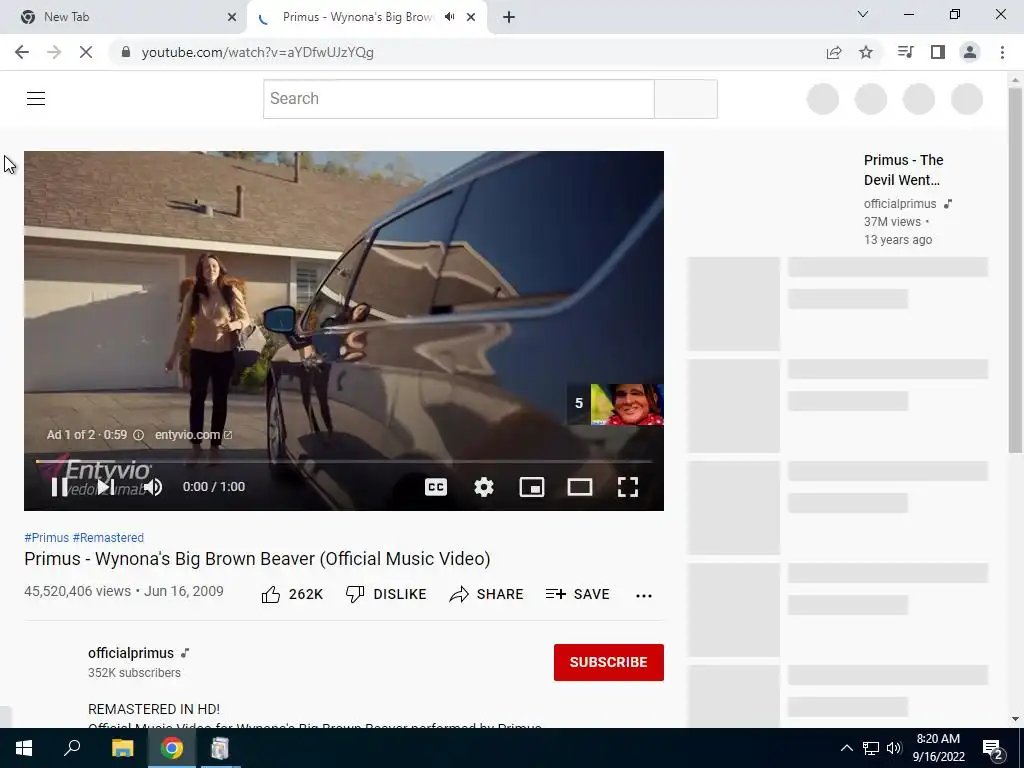Image resolution: width=1024 pixels, height=768 pixels.
Task: Open Primus - The Devil Went suggested video
Action: 904,170
